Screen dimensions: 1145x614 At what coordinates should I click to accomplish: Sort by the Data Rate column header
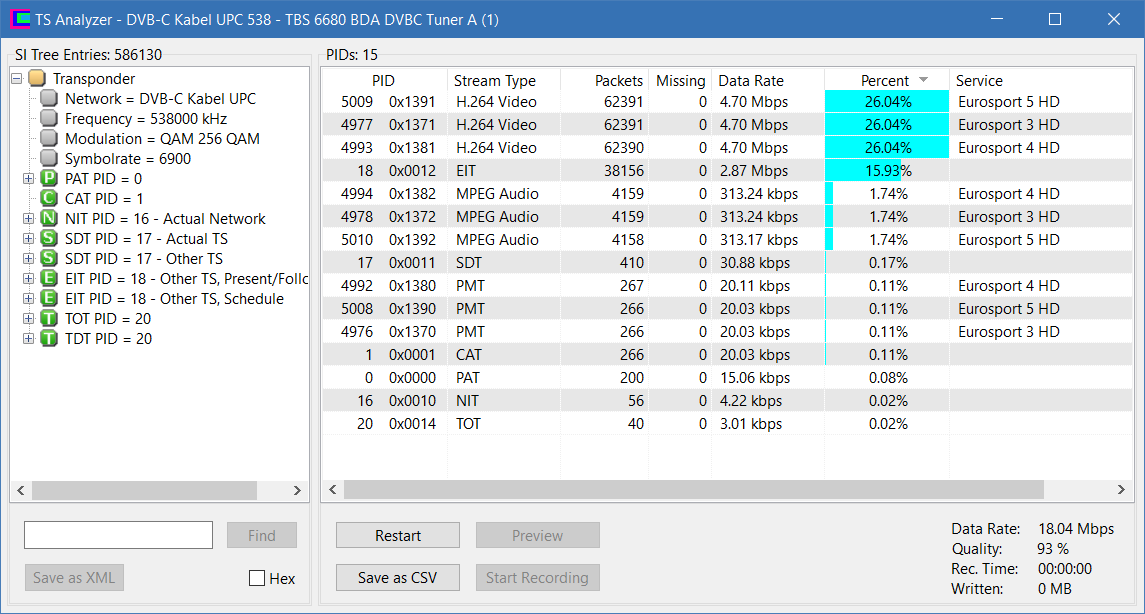coord(768,80)
